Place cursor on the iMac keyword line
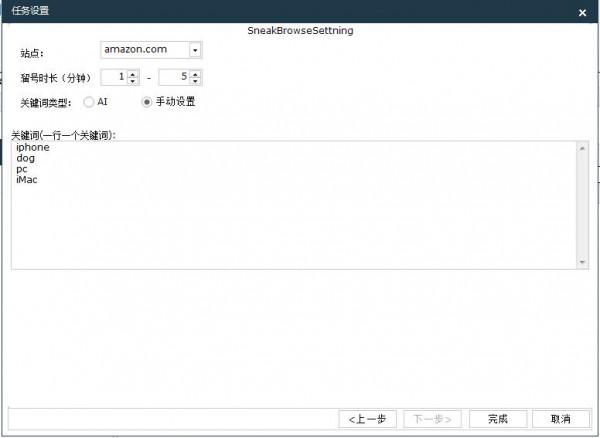This screenshot has width=600, height=438. 28,180
